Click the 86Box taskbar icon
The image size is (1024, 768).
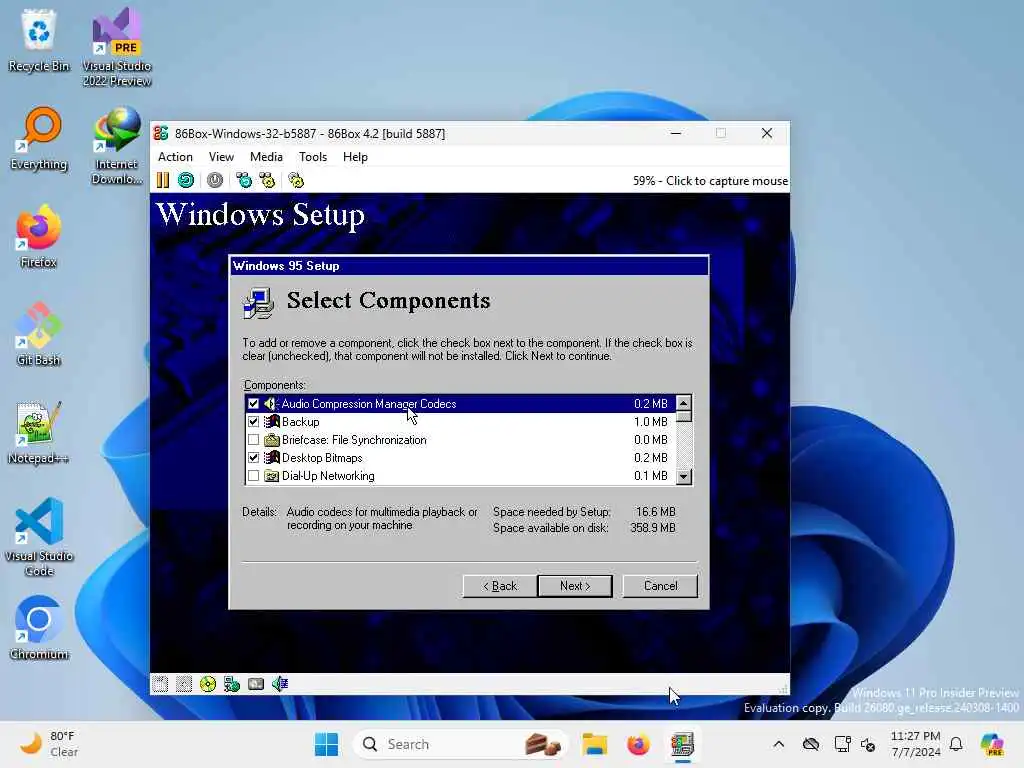[x=682, y=744]
